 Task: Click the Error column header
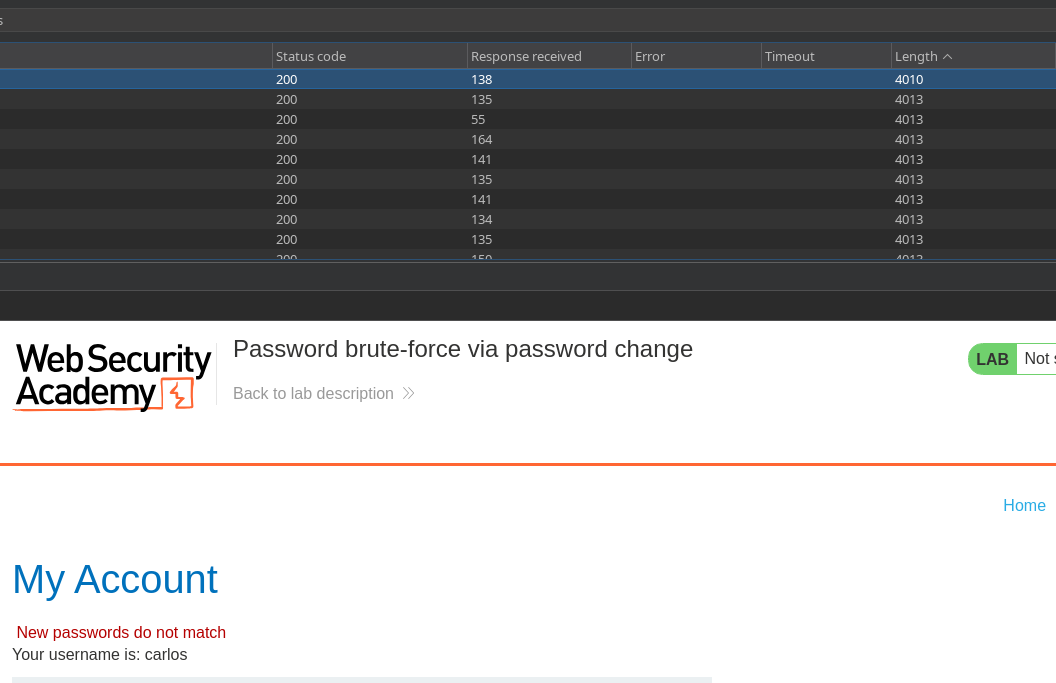click(650, 57)
